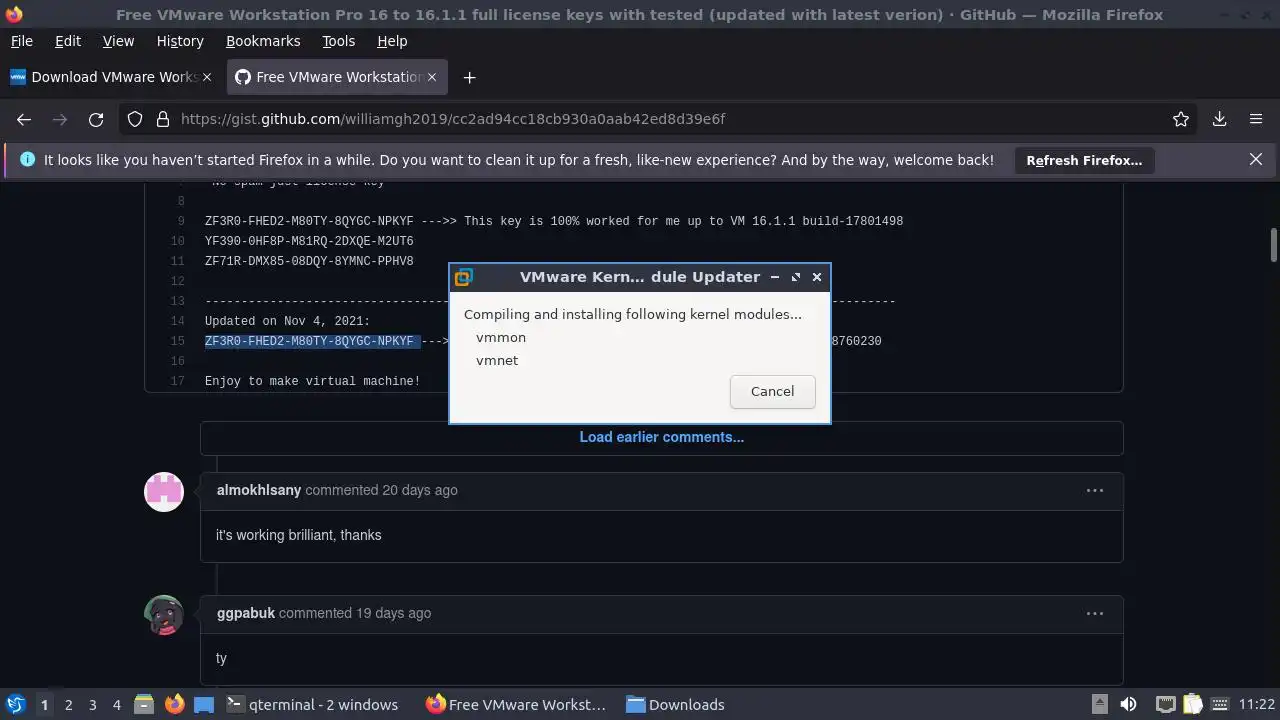1280x720 pixels.
Task: Click Load earlier comments link
Action: coord(661,437)
